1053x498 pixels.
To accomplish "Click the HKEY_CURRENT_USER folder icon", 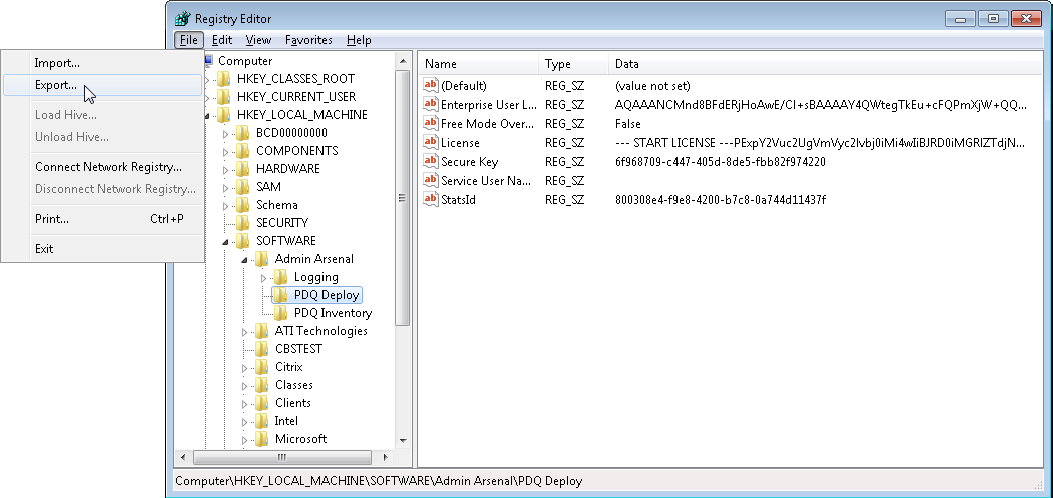I will 223,97.
